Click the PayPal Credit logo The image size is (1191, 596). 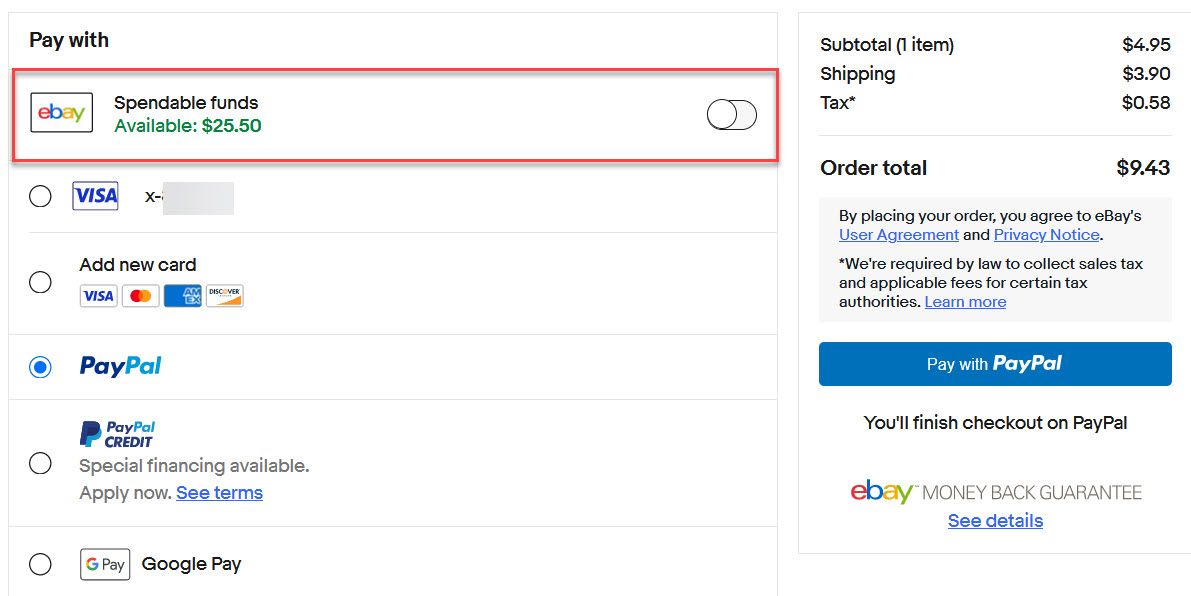pyautogui.click(x=118, y=434)
